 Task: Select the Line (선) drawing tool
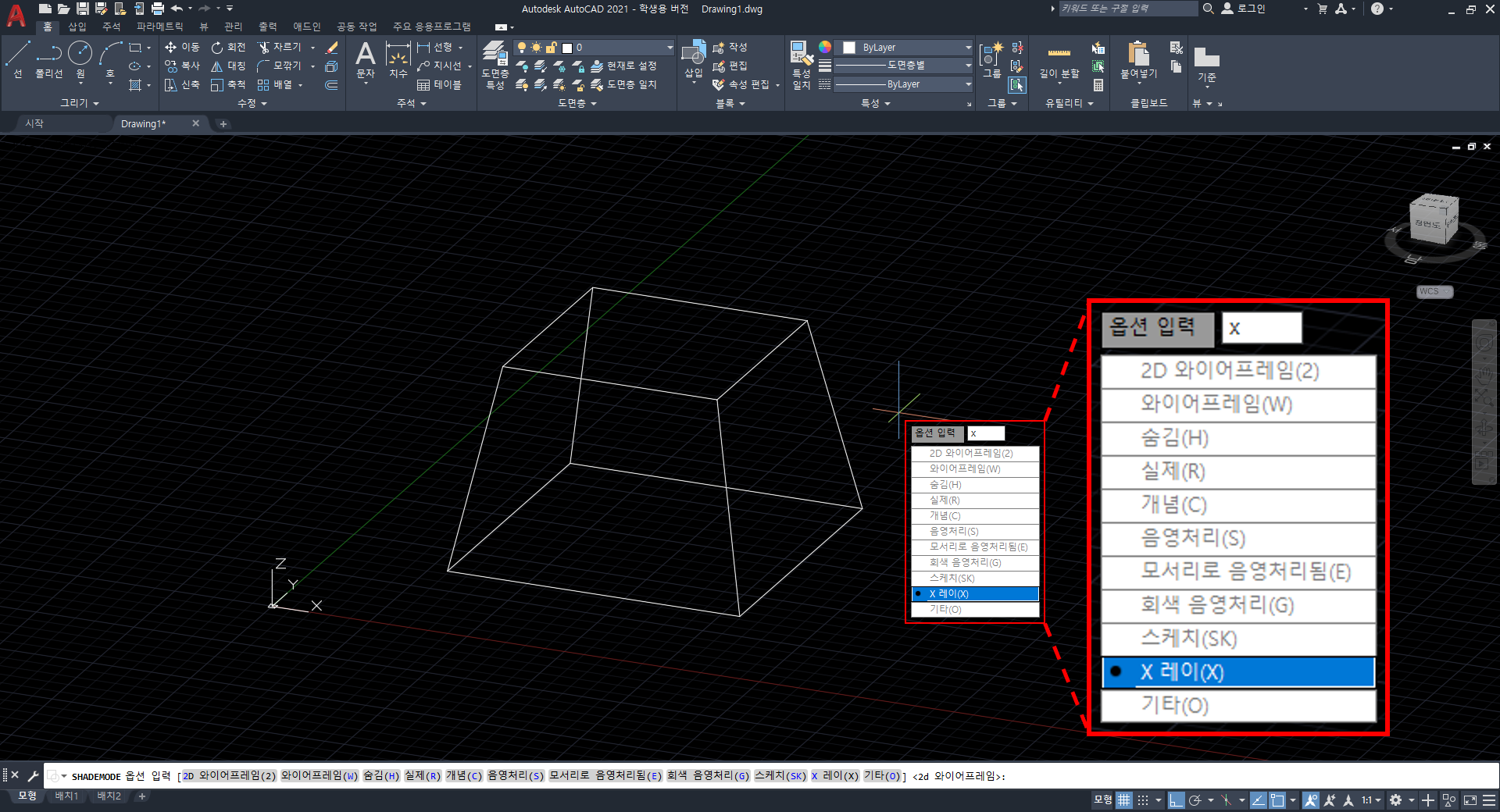pos(18,59)
